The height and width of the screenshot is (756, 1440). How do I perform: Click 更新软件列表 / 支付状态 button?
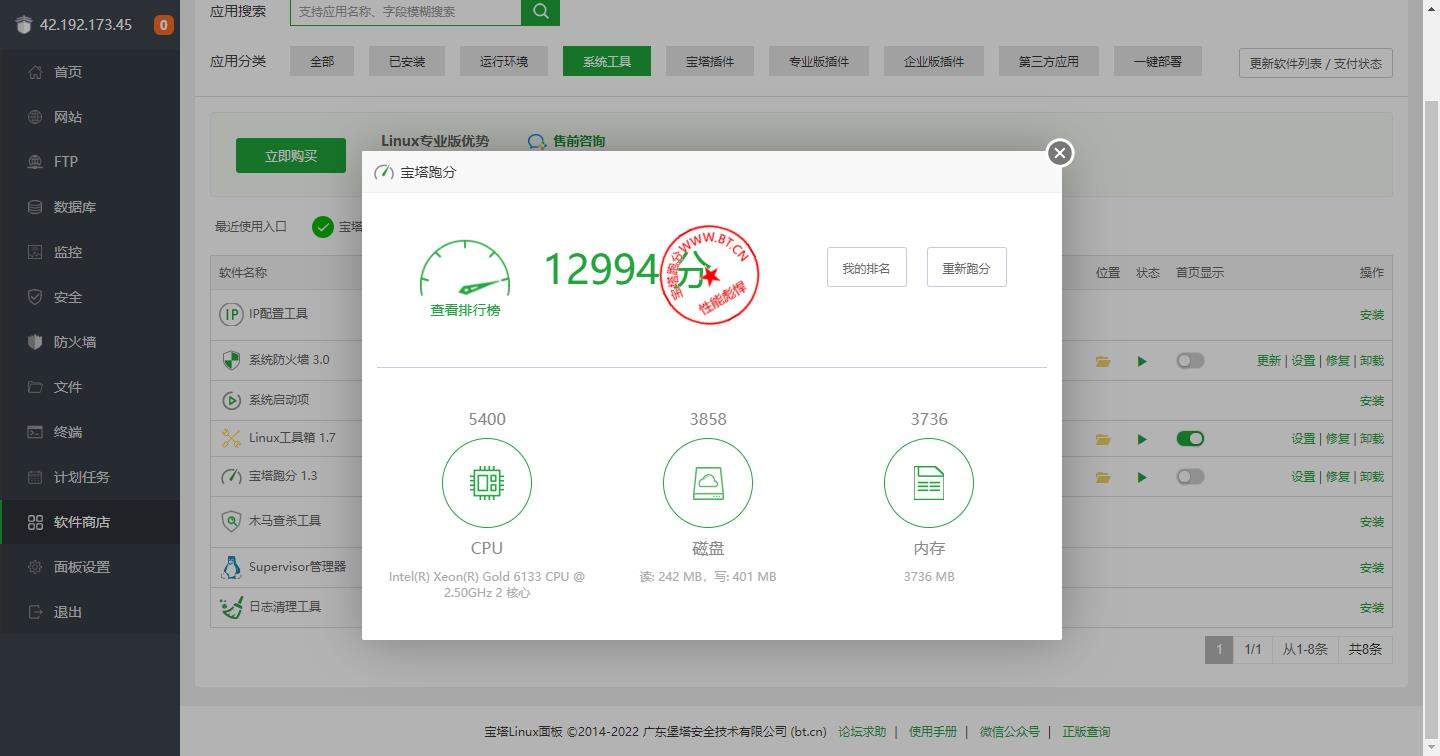point(1316,63)
